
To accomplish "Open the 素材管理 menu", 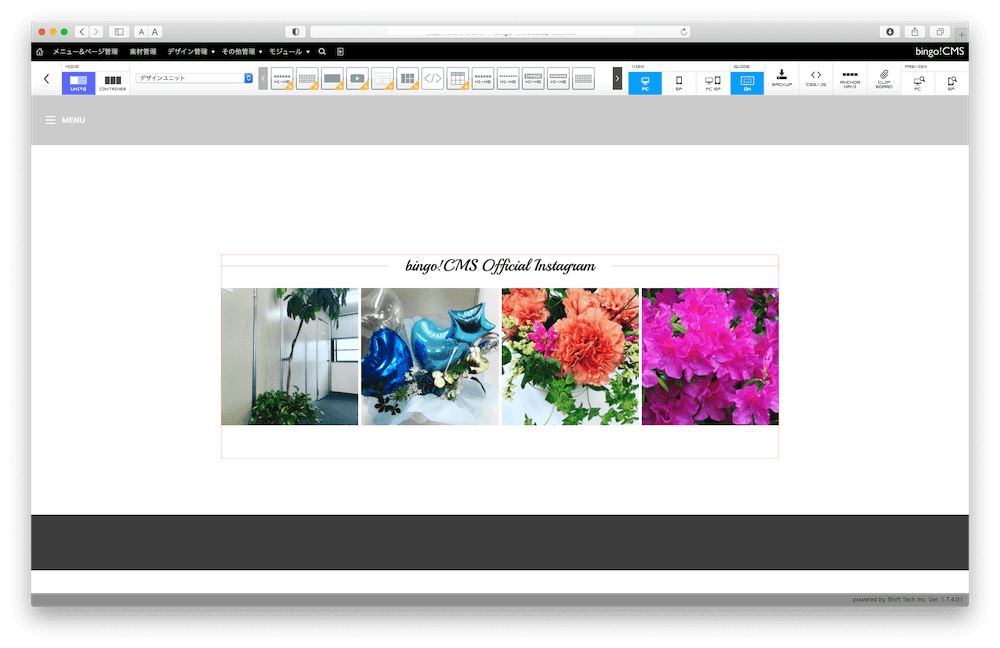I will tap(143, 52).
